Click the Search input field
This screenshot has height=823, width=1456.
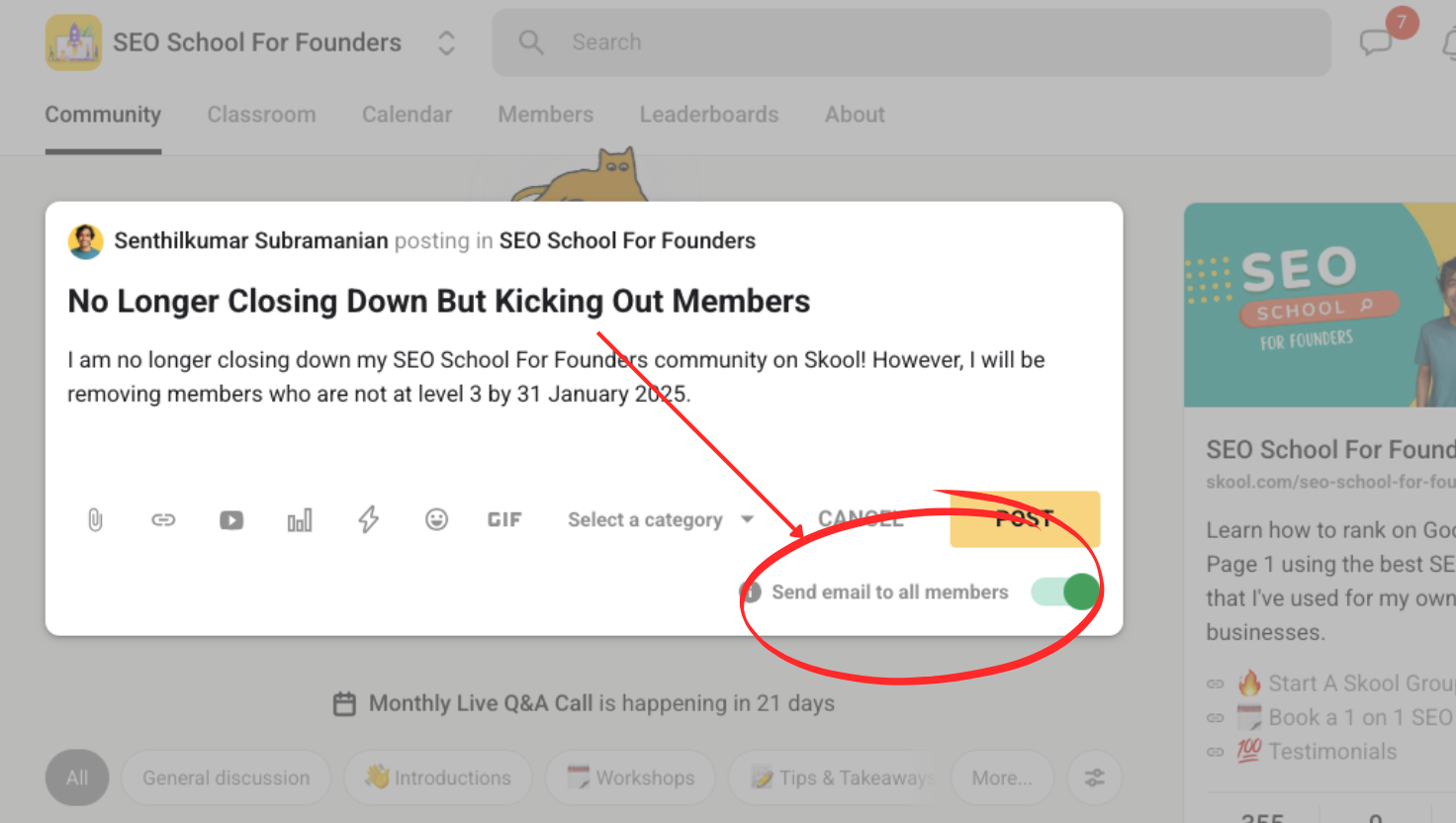(910, 43)
